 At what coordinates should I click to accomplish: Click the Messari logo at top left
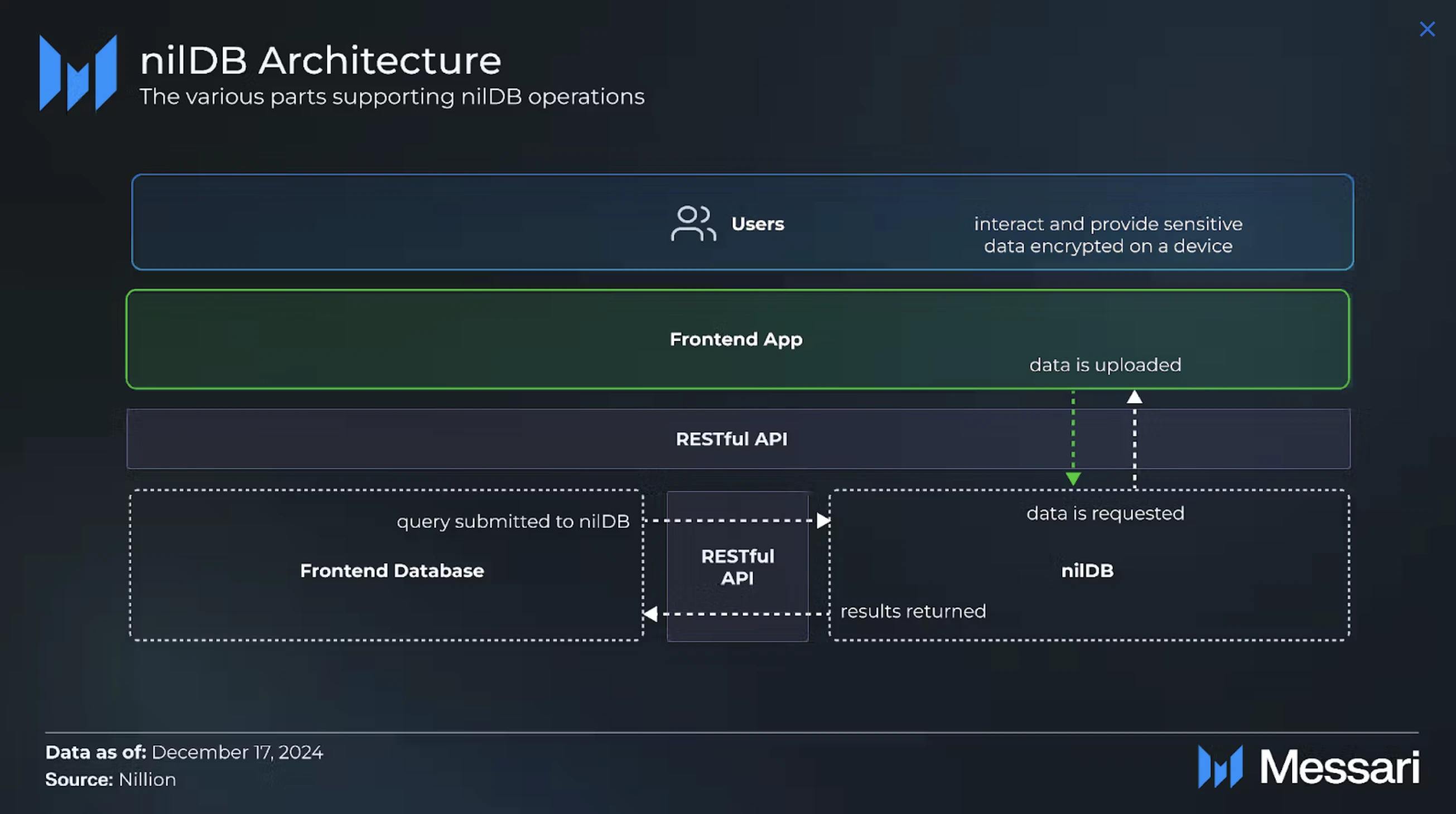(78, 72)
